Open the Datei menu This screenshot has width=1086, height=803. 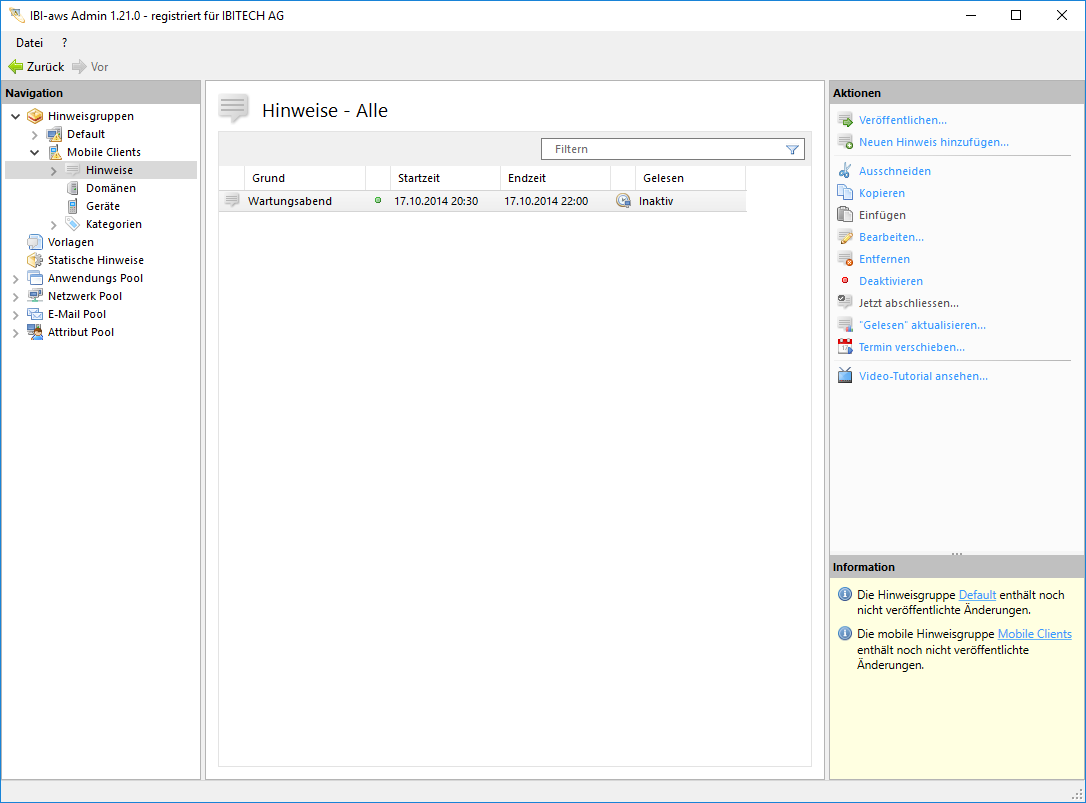click(29, 43)
